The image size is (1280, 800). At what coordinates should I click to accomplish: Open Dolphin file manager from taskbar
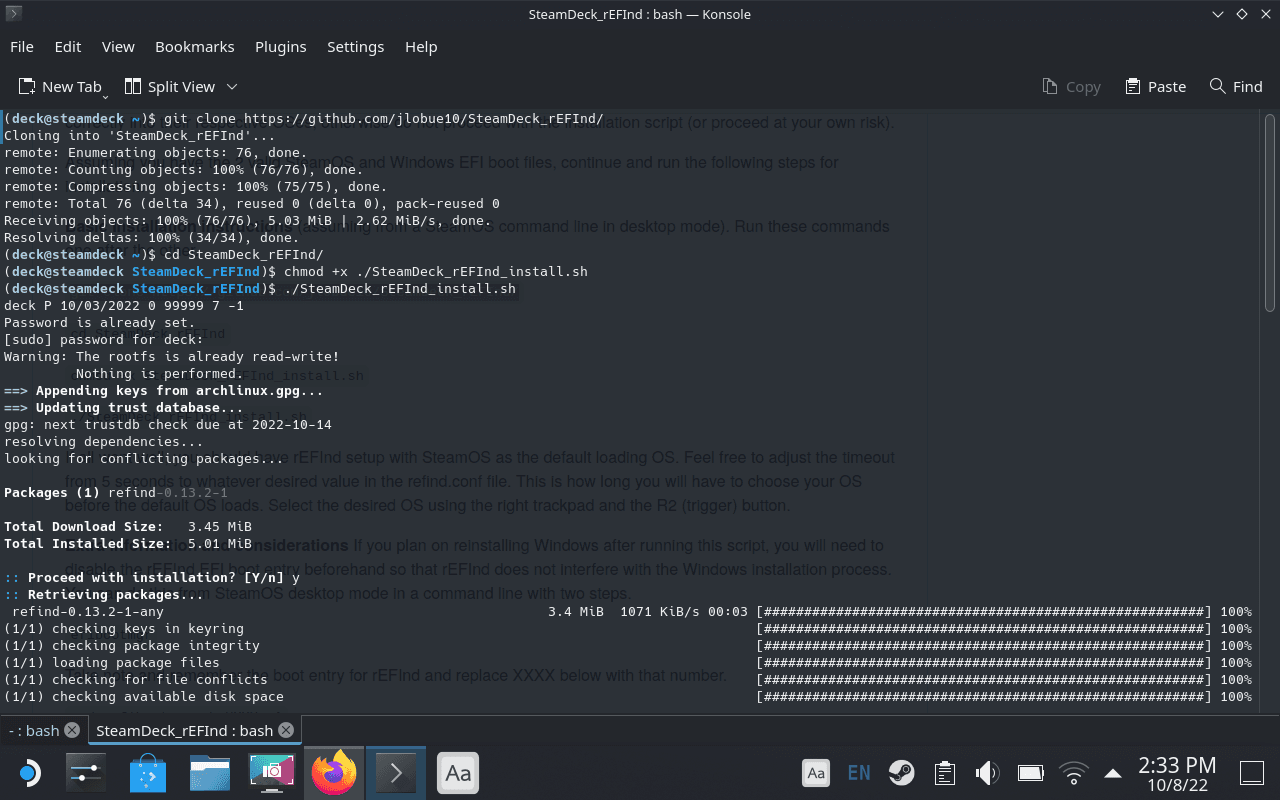pos(210,773)
